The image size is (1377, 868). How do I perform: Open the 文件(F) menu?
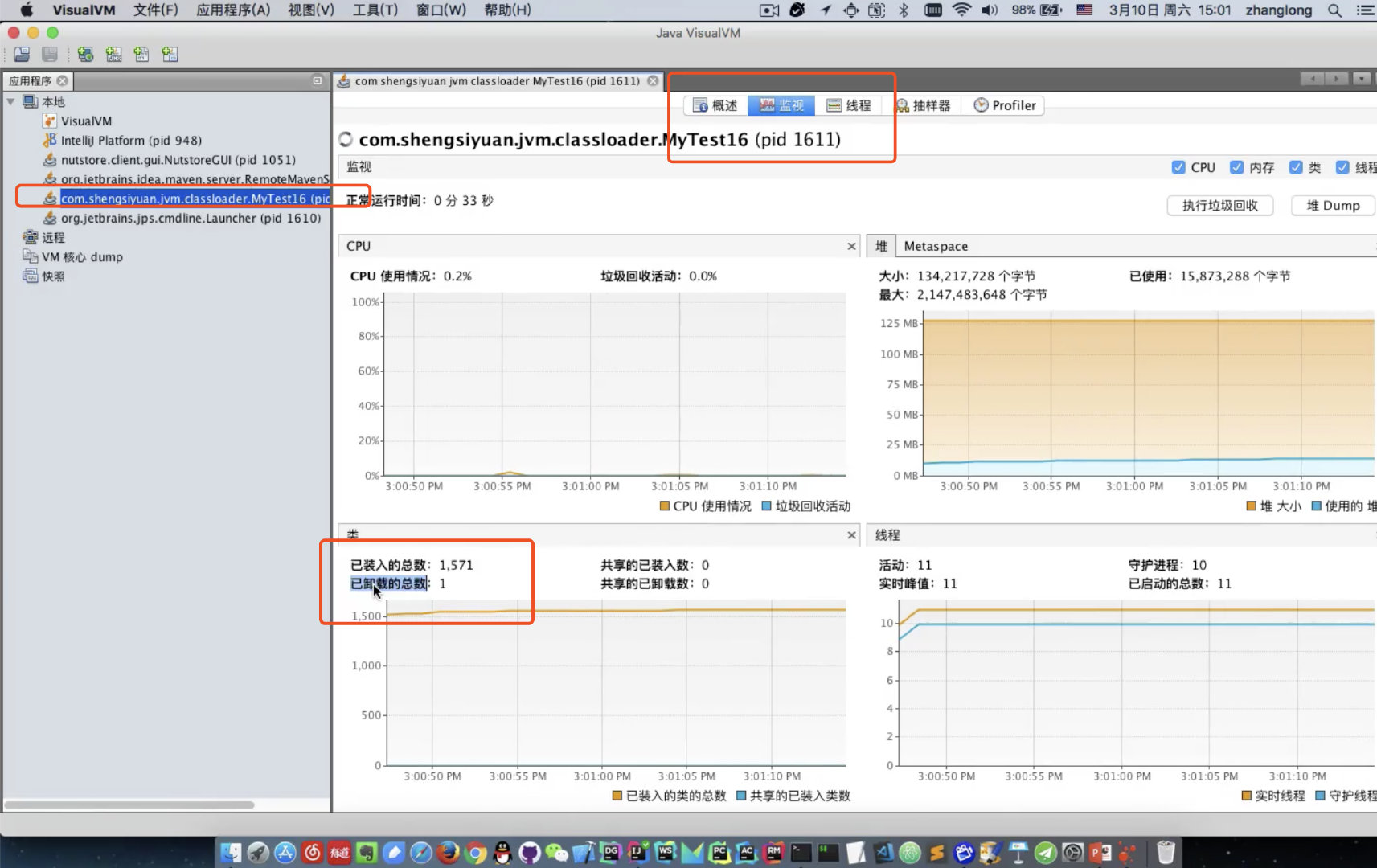click(x=155, y=10)
